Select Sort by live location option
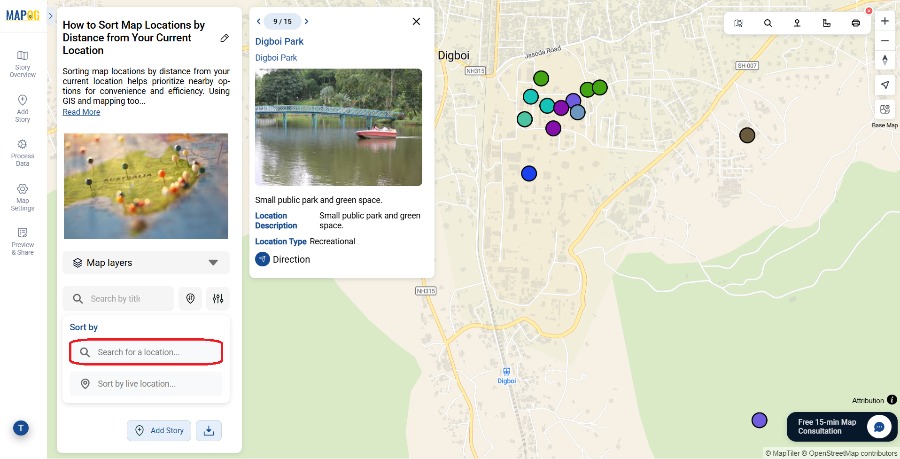The image size is (900, 459). 146,384
